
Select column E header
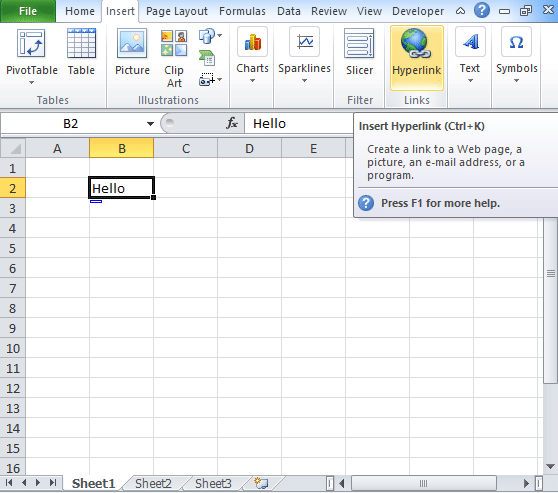(314, 148)
